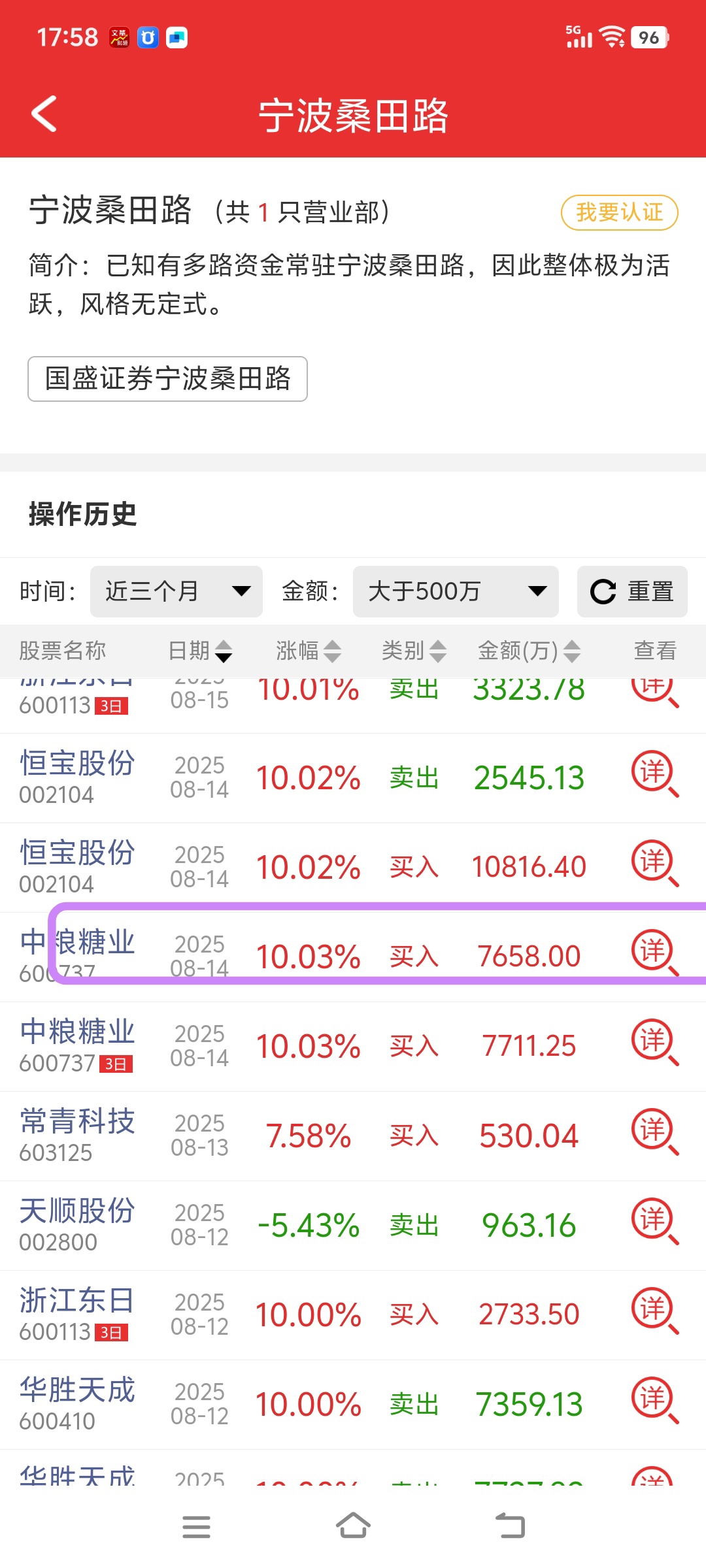The image size is (706, 1568).
Task: Tap battery indicator in status bar
Action: (x=650, y=37)
